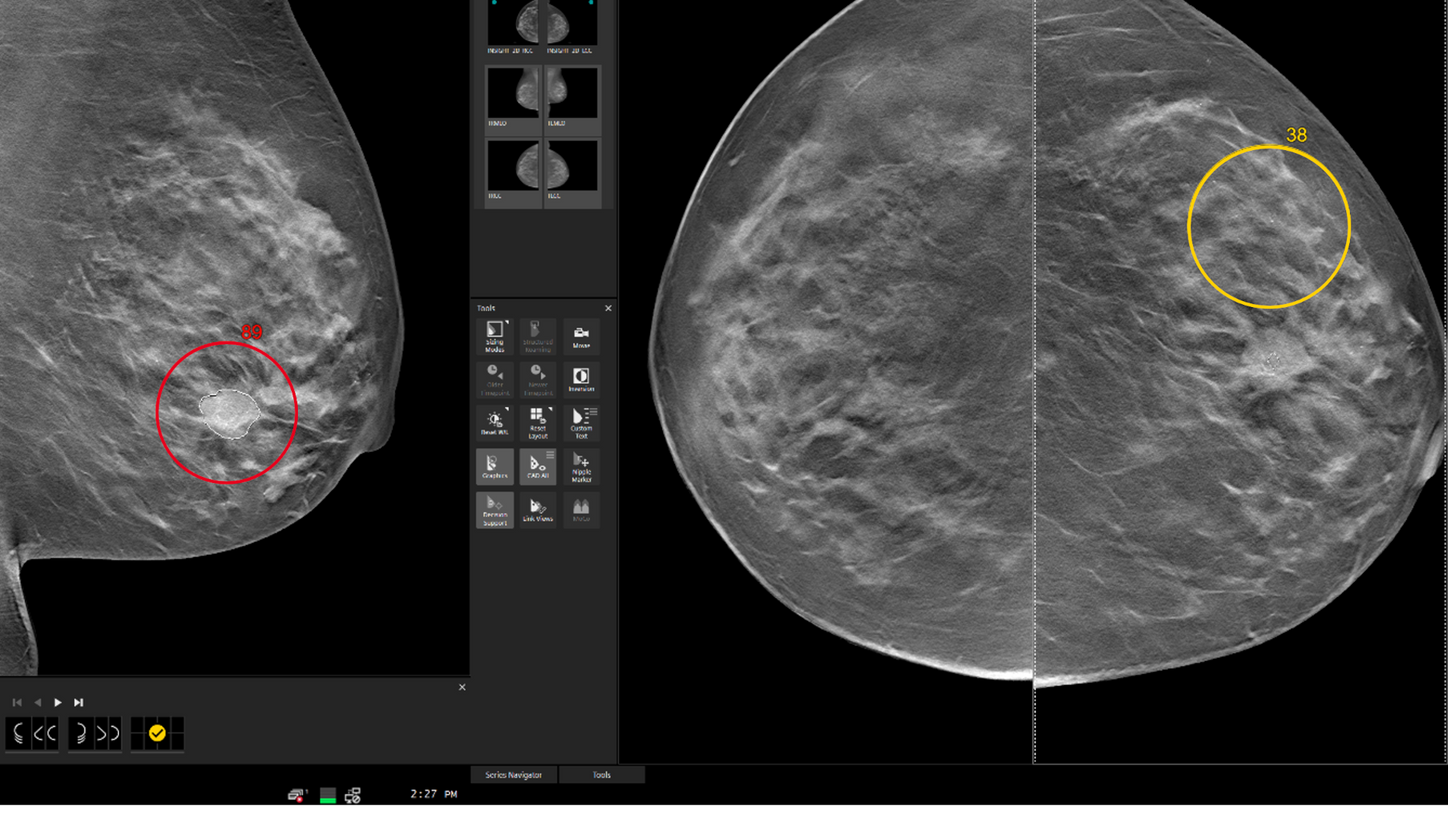This screenshot has width=1448, height=815.
Task: Click the network disconnected status icon
Action: click(x=296, y=796)
